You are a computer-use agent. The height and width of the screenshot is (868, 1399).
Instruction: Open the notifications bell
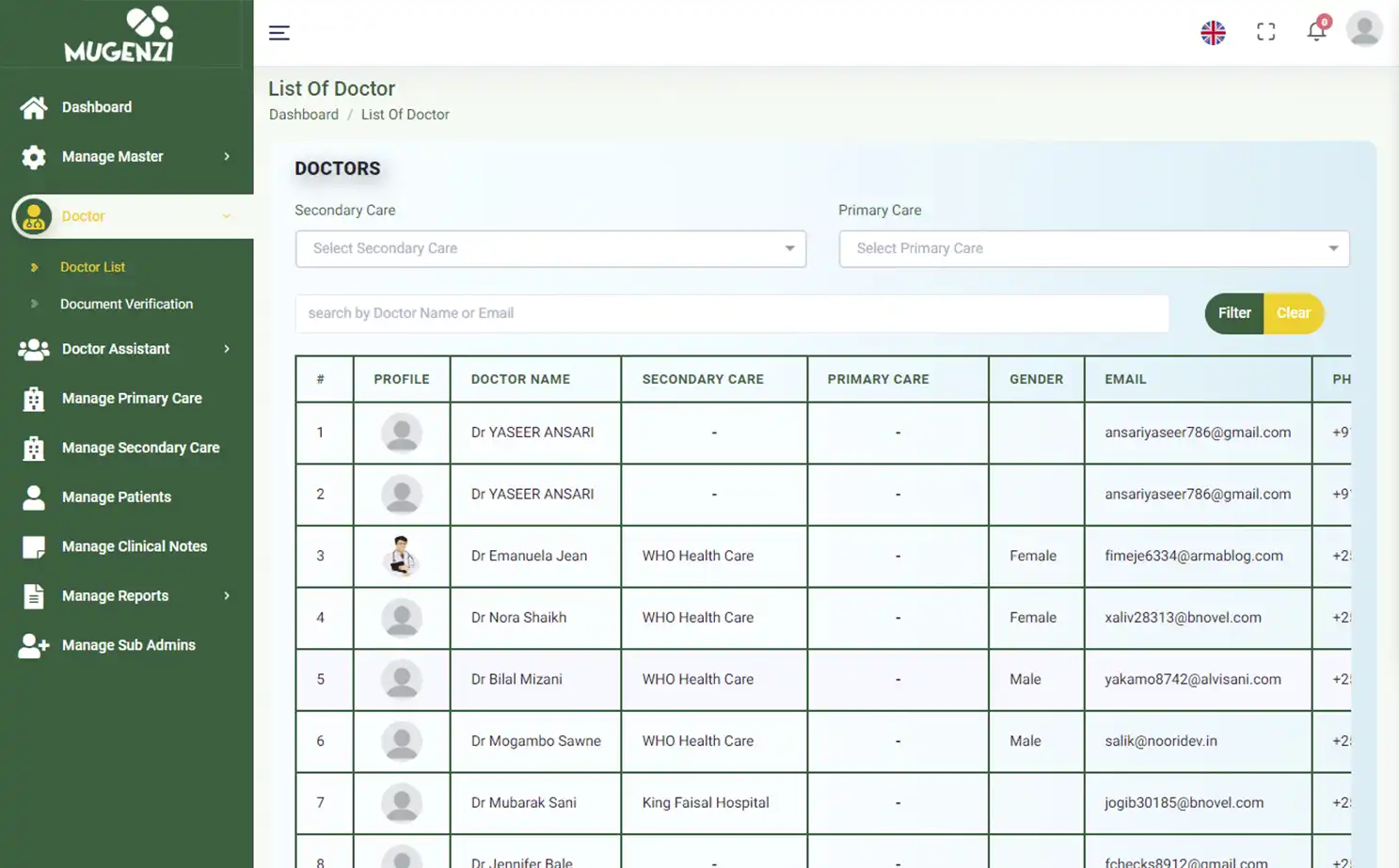click(x=1316, y=31)
